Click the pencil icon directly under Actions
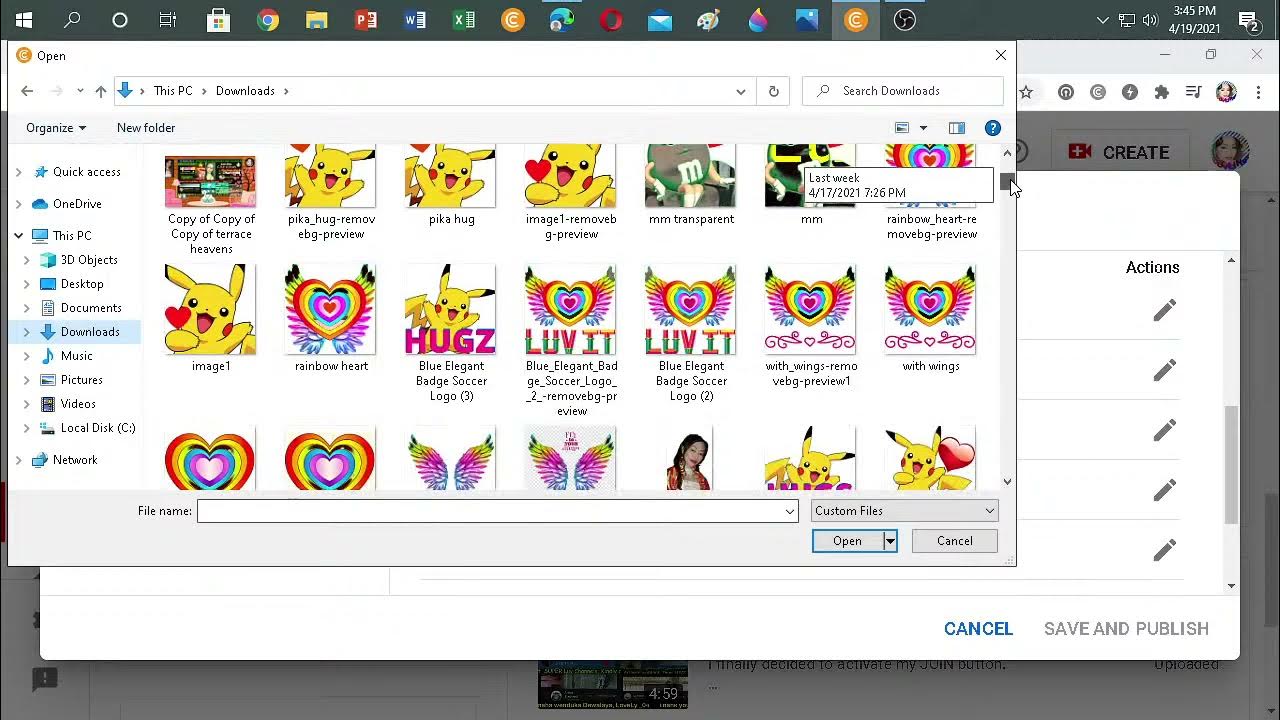 pyautogui.click(x=1164, y=311)
